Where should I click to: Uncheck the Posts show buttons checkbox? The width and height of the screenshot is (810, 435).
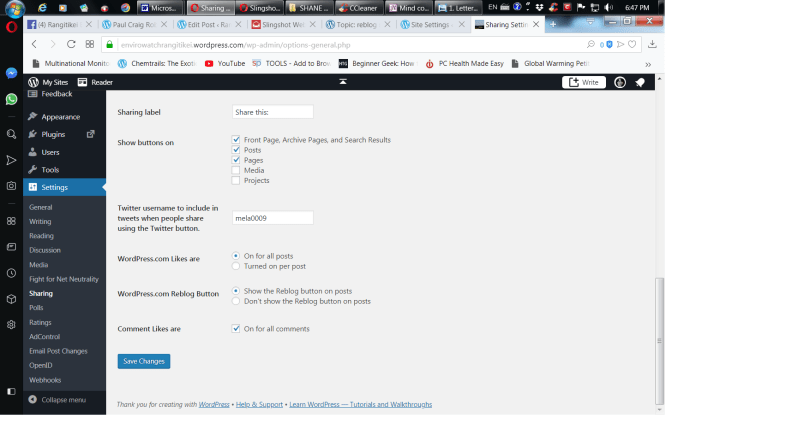(x=236, y=150)
